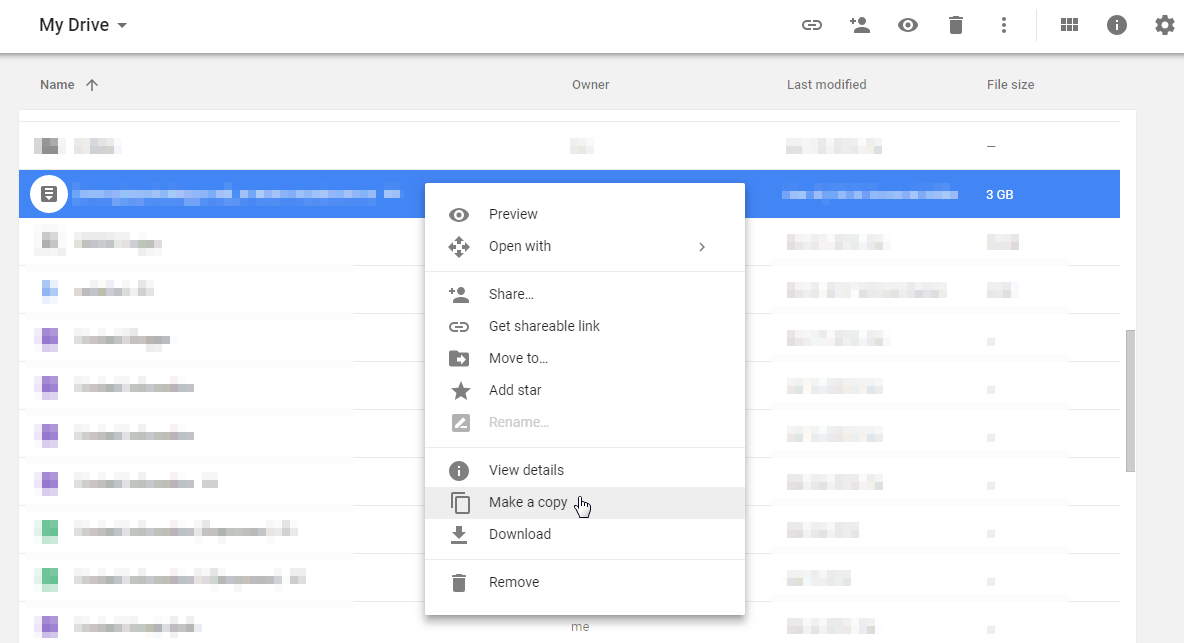Click the preview eye icon in toolbar
The image size is (1184, 643).
point(907,25)
